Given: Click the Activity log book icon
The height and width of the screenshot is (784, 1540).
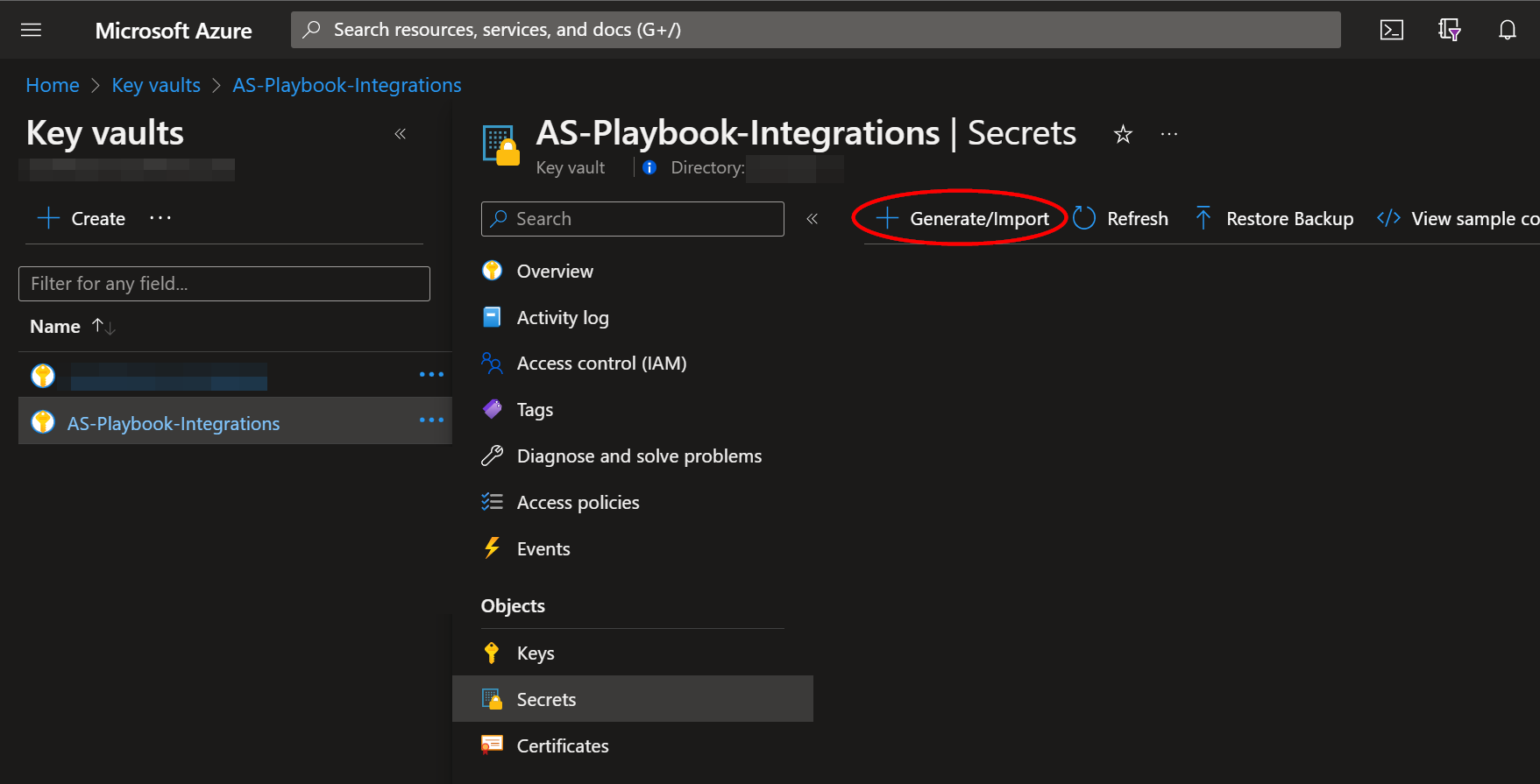Looking at the screenshot, I should pos(493,317).
